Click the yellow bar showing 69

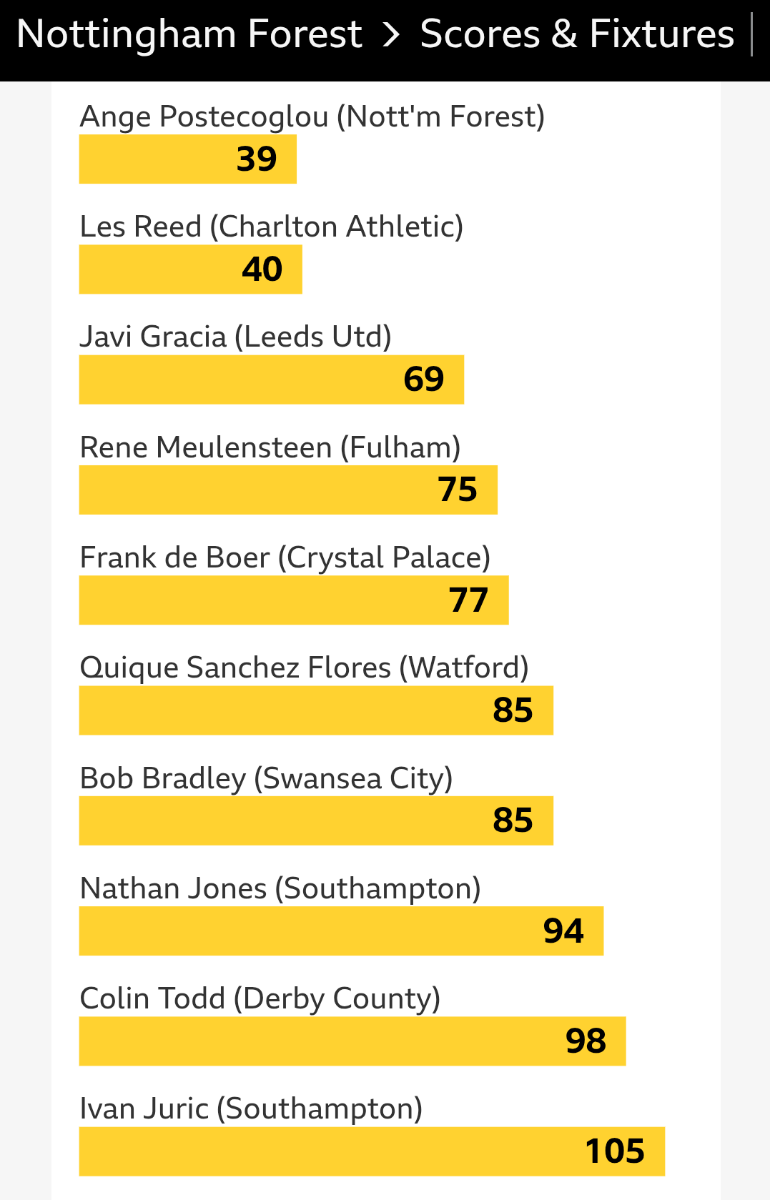click(x=271, y=379)
